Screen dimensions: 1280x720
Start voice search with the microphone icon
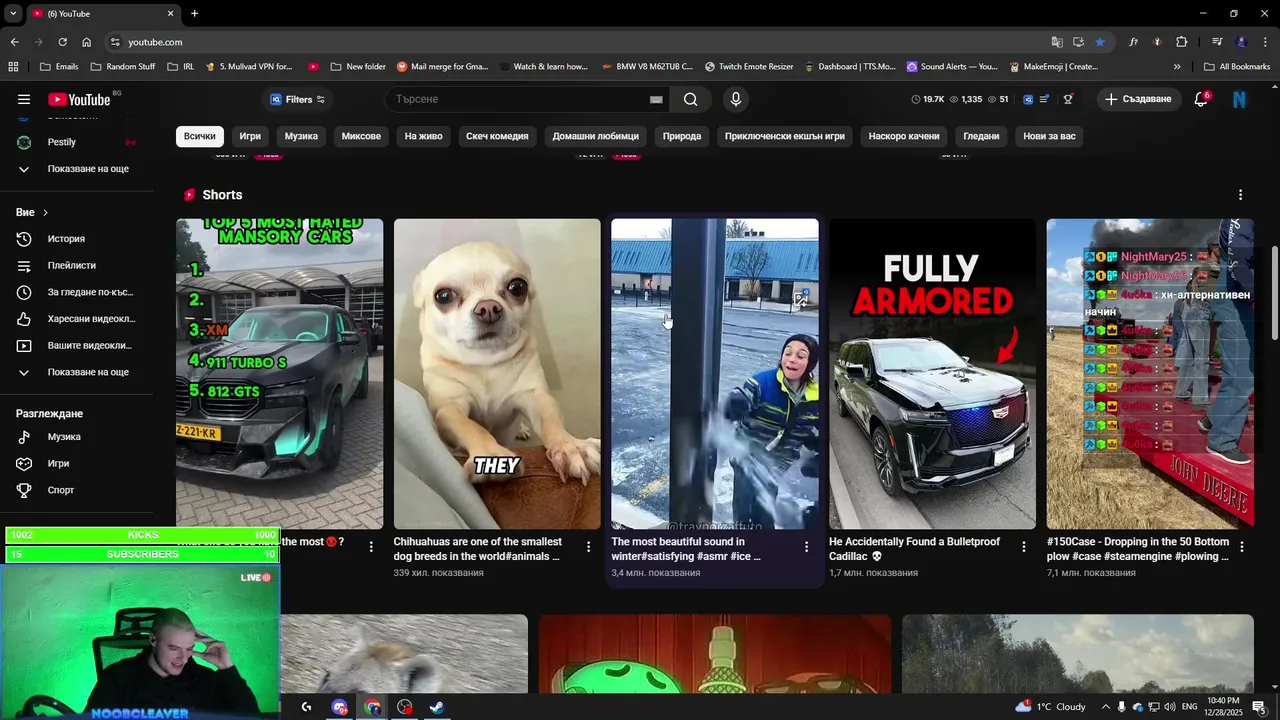point(736,99)
